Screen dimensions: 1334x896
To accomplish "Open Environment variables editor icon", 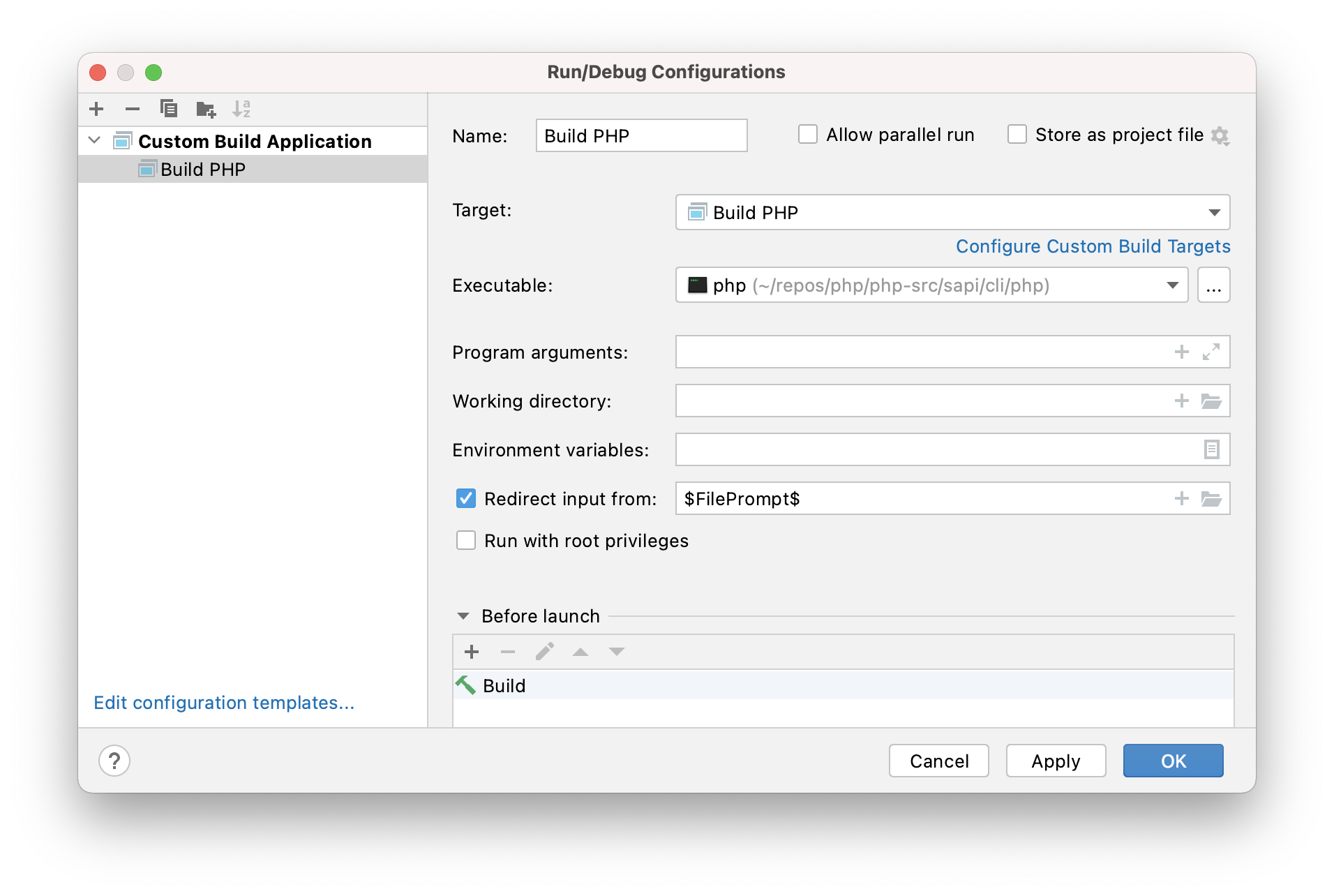I will [1211, 449].
